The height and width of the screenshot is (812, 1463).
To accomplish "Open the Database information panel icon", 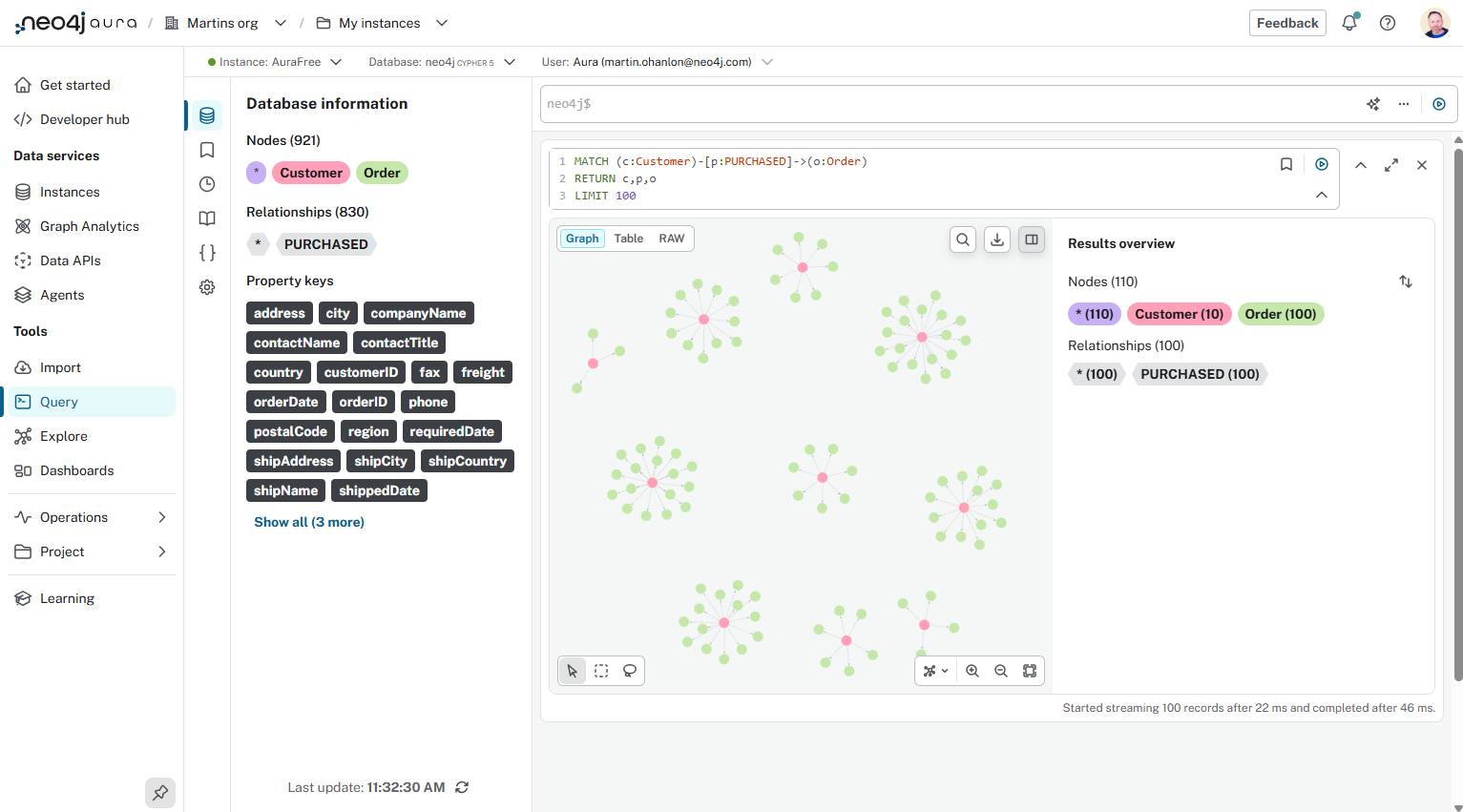I will [x=207, y=115].
